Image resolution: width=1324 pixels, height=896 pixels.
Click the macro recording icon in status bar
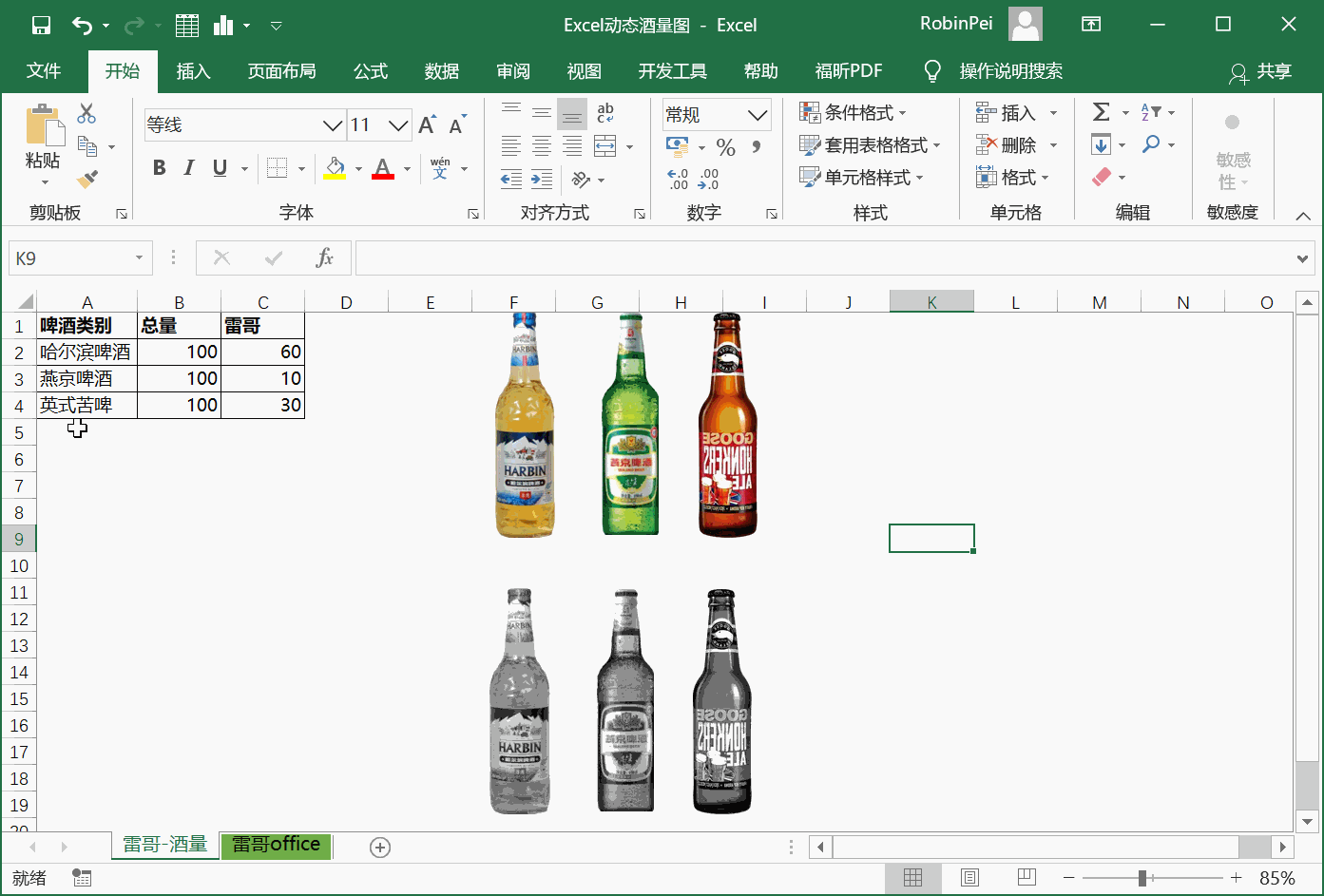tap(82, 878)
